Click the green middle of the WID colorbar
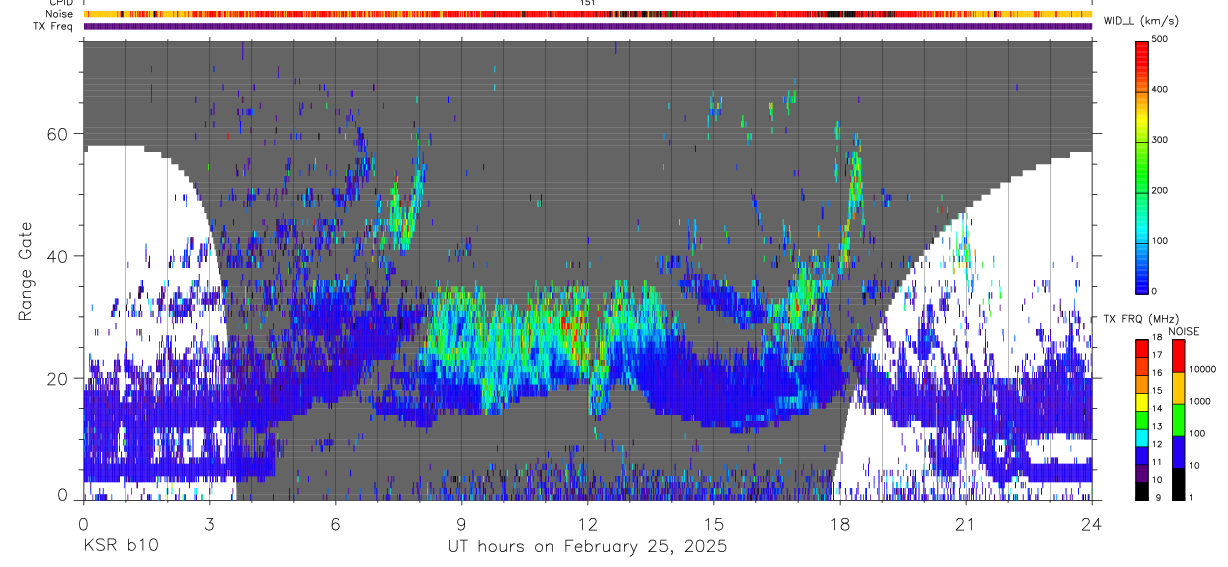This screenshot has width=1228, height=567. (x=1142, y=165)
